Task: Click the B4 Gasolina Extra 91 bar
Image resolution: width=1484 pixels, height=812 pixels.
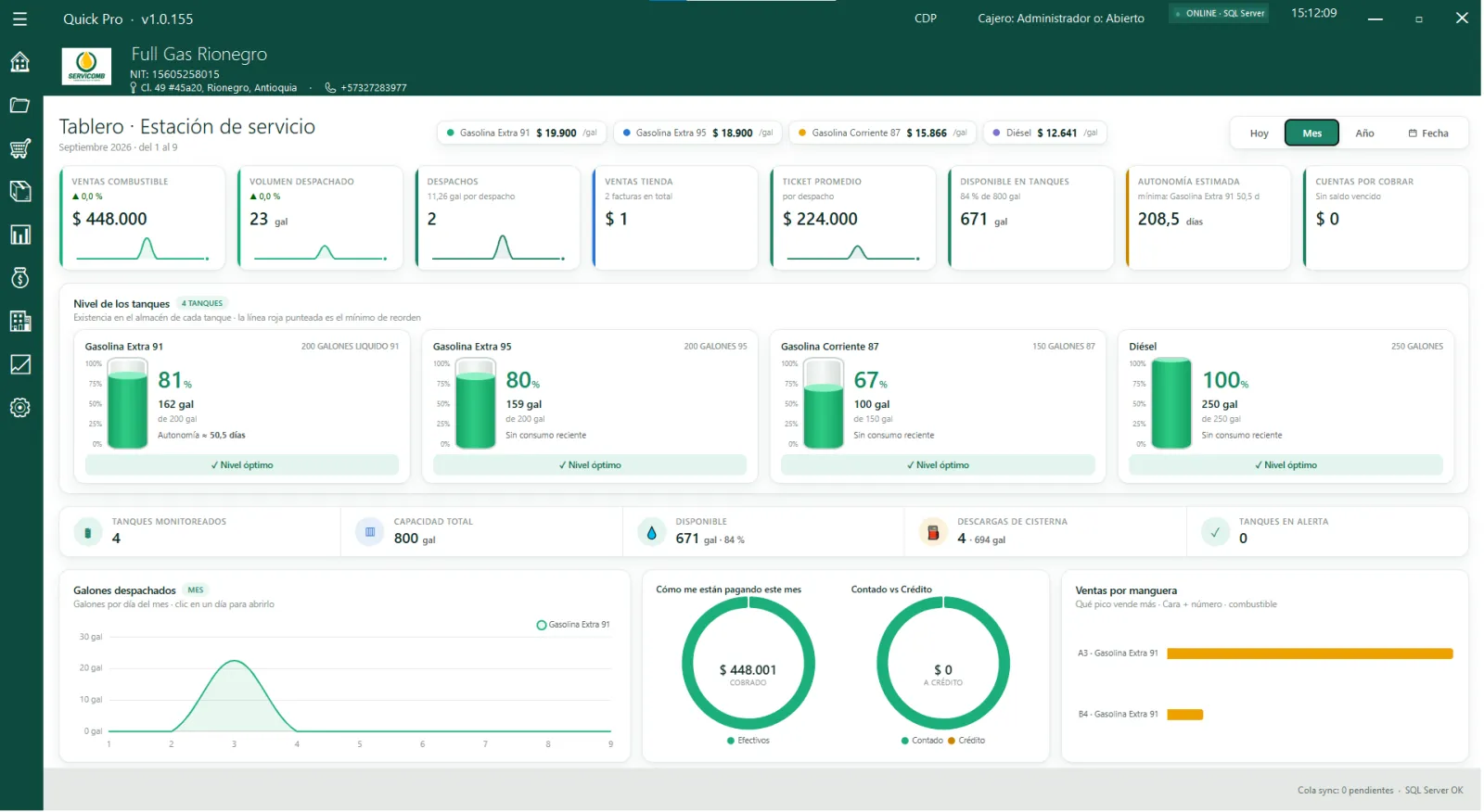Action: (x=1184, y=715)
